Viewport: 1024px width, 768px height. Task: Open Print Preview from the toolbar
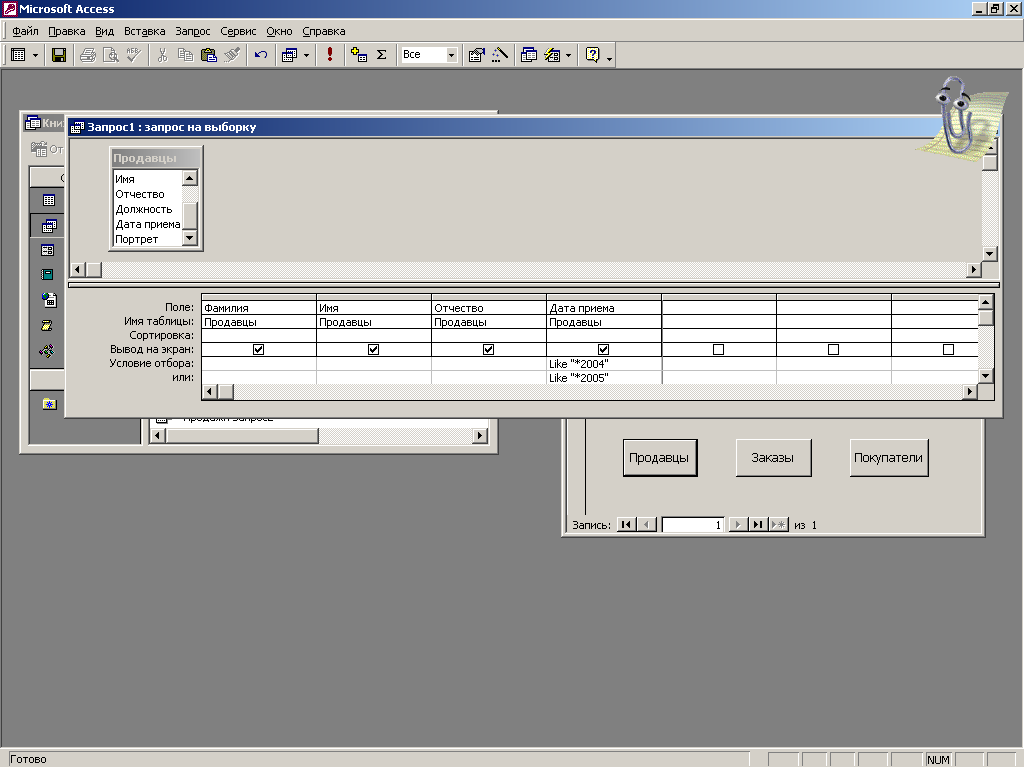pyautogui.click(x=110, y=55)
